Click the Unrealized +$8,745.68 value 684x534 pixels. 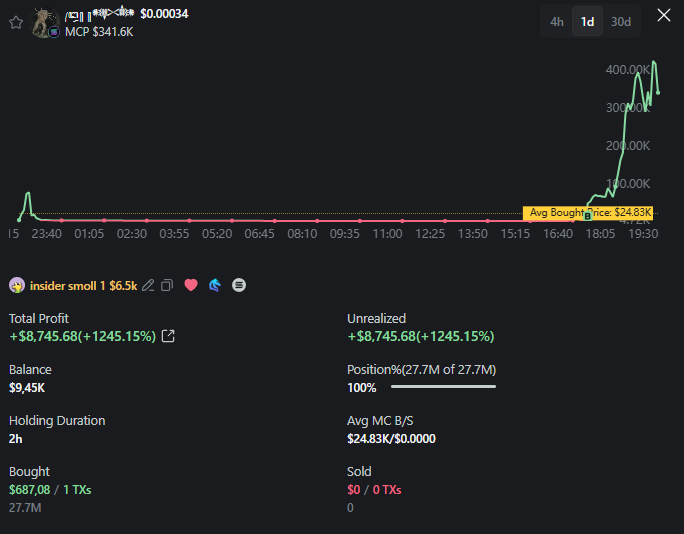pyautogui.click(x=421, y=336)
